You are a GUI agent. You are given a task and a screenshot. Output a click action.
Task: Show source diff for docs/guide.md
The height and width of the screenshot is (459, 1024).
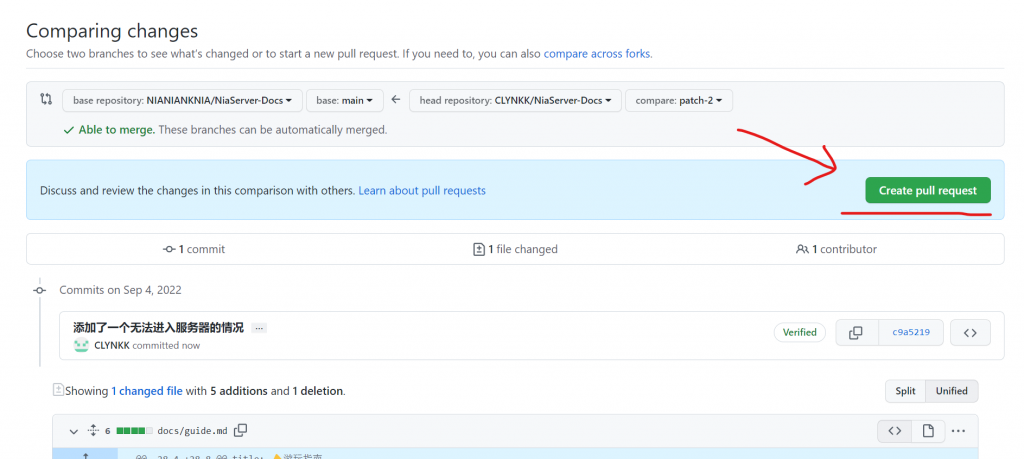coord(895,431)
